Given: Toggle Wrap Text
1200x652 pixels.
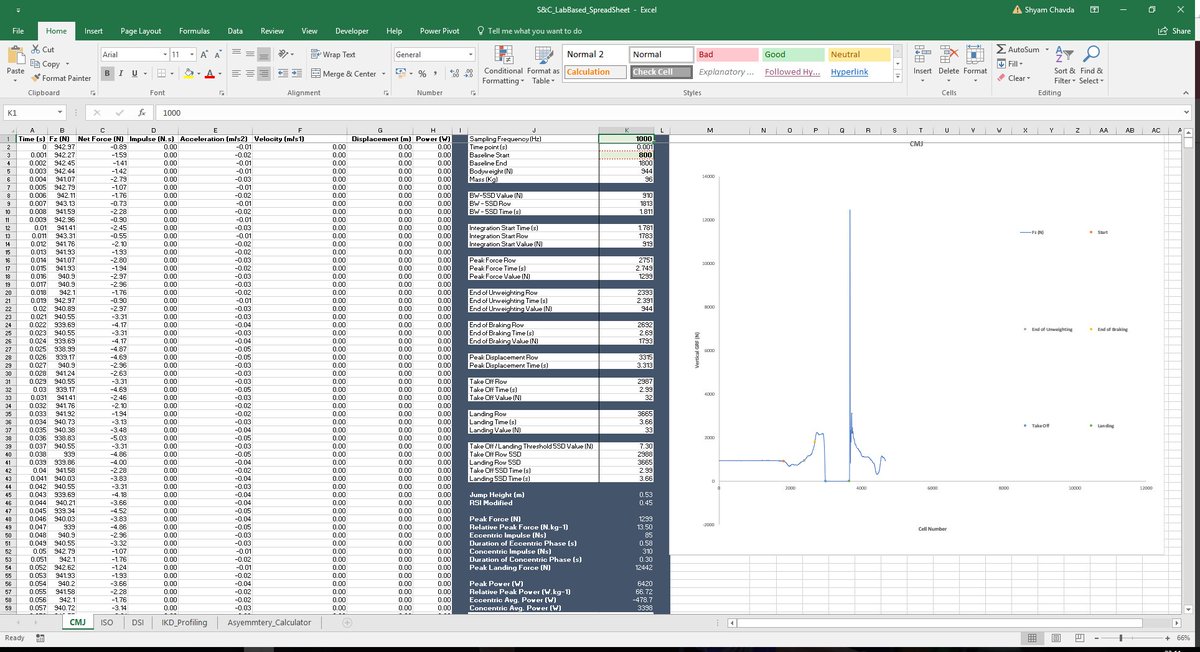Looking at the screenshot, I should (x=333, y=54).
